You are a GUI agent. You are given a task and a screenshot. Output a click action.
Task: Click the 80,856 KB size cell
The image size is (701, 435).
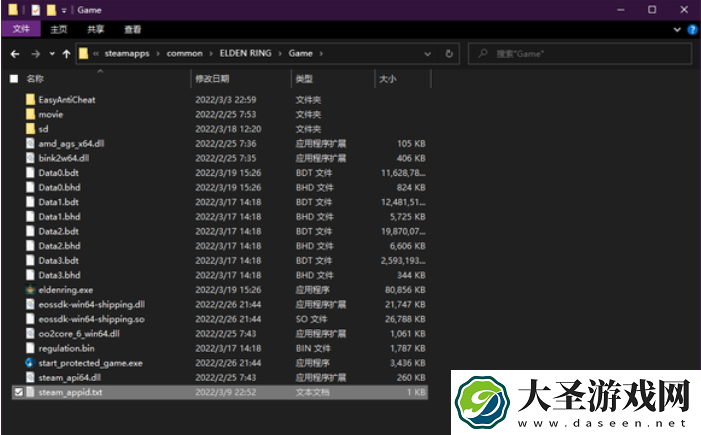tap(405, 290)
